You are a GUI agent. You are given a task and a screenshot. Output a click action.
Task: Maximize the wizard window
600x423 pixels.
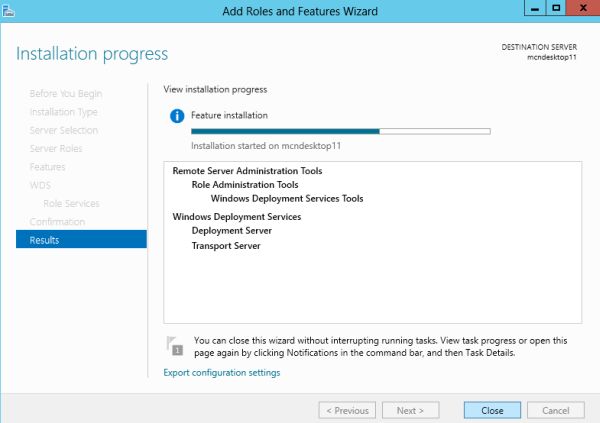pos(556,8)
